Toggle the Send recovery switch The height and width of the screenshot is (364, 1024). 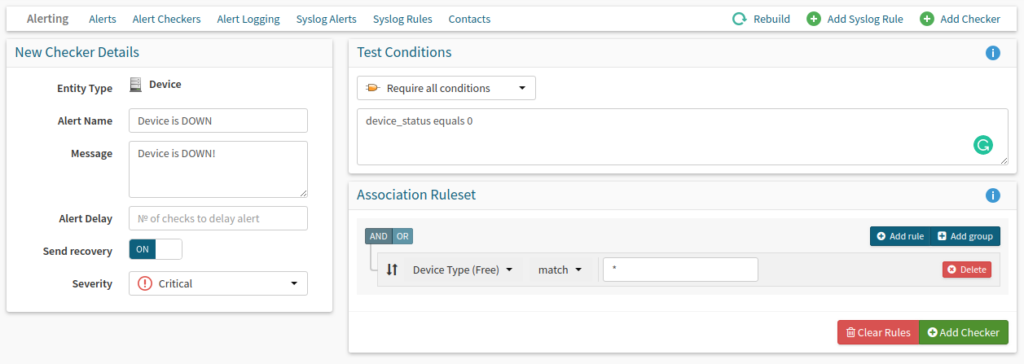[x=155, y=250]
